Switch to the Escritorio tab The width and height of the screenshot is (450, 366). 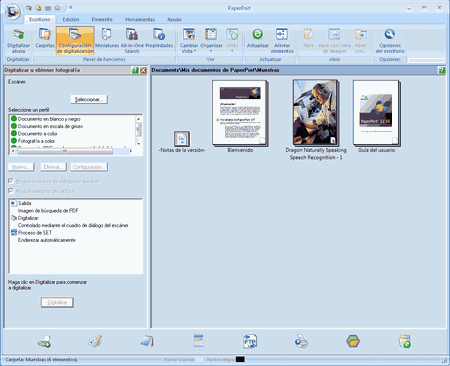tap(40, 19)
